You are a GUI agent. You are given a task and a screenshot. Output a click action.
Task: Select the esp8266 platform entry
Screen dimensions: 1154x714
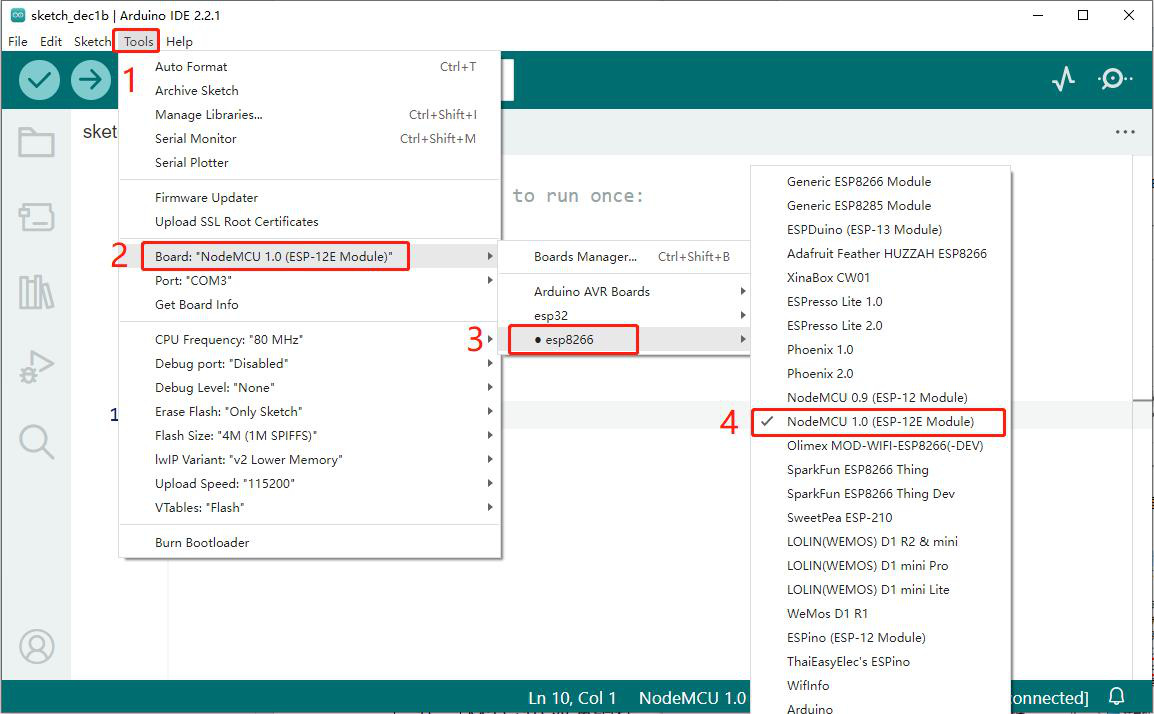pos(624,339)
